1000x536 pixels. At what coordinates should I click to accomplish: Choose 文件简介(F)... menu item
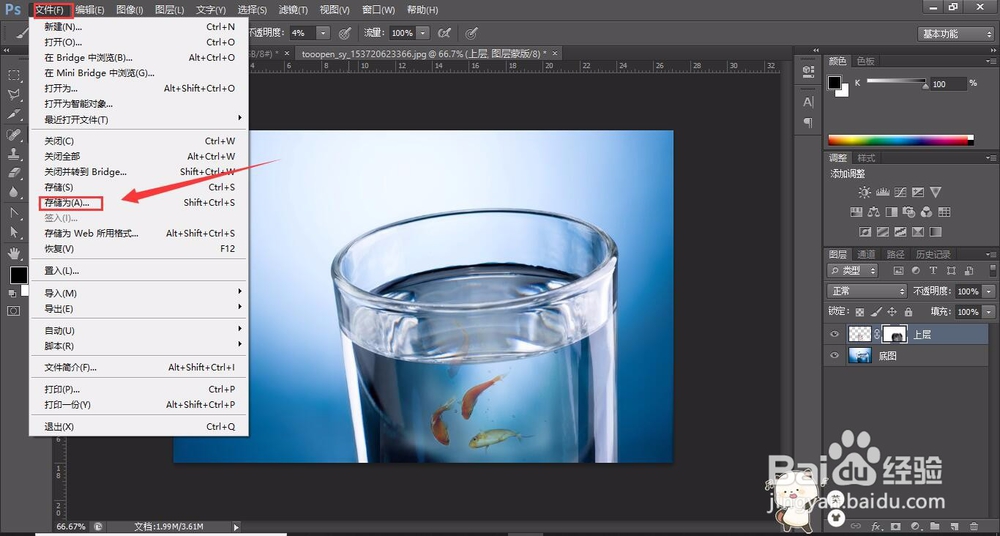pos(139,368)
